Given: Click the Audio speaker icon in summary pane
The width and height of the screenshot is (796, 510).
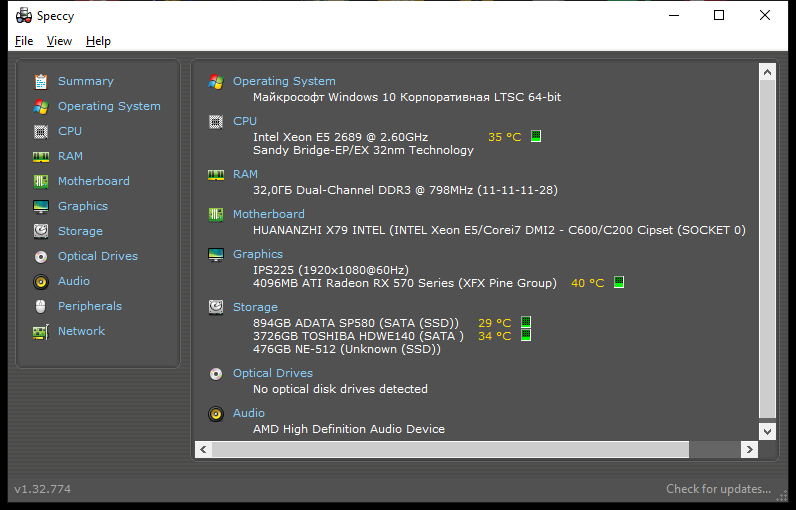Looking at the screenshot, I should point(216,414).
